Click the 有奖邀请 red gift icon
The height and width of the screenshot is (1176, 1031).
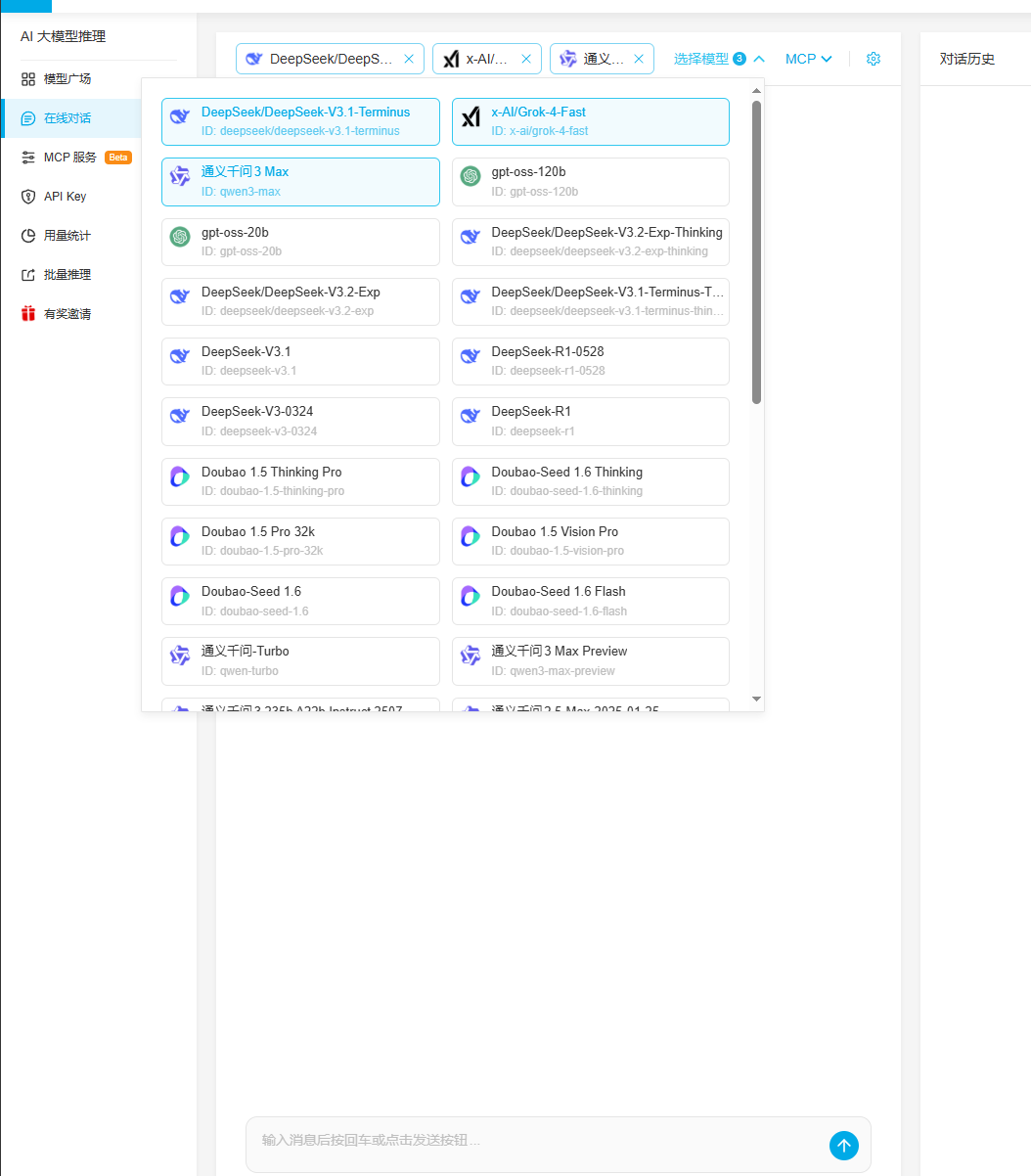pyautogui.click(x=28, y=314)
